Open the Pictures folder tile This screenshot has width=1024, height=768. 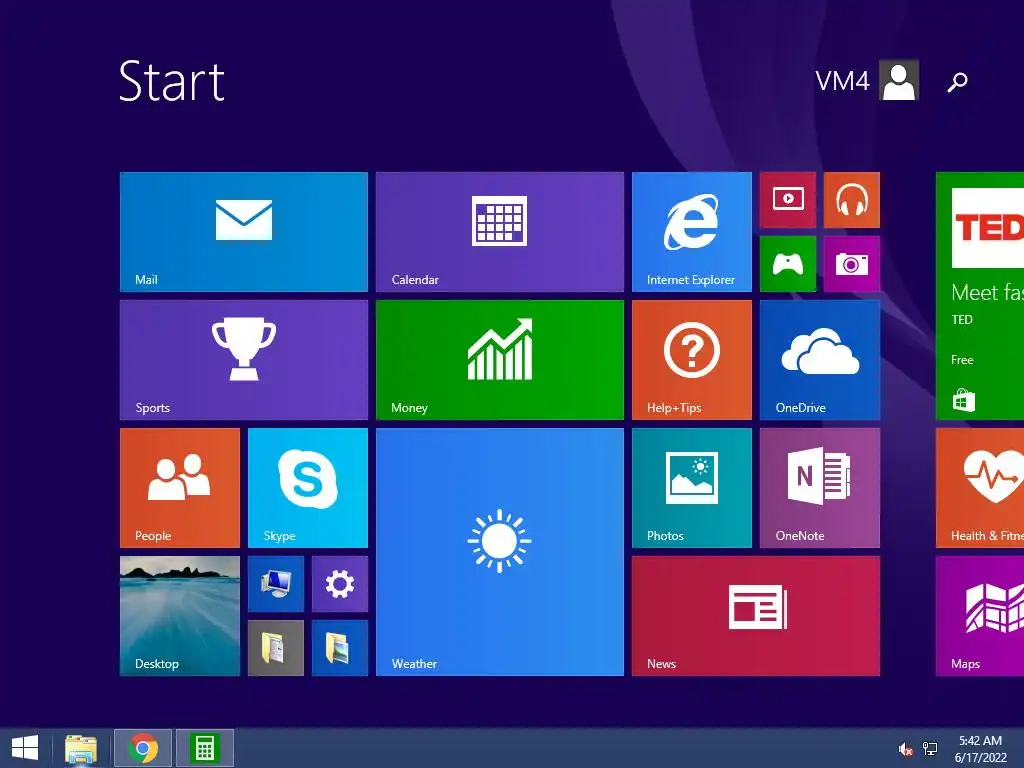tap(340, 648)
